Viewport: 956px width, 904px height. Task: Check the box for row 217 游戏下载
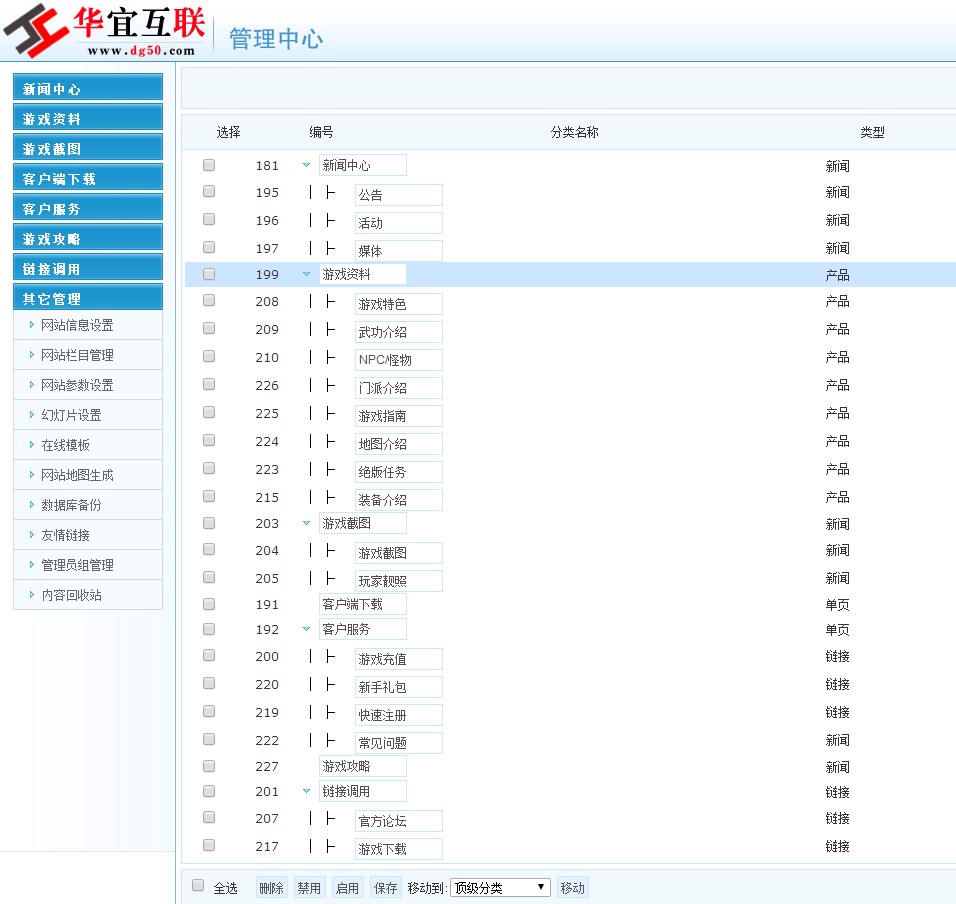(x=209, y=845)
